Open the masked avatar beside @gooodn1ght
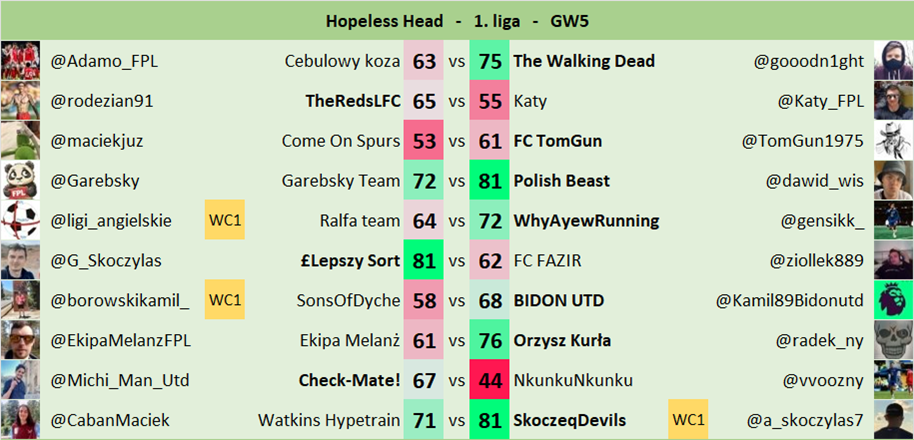Screen dimensions: 914x440 (893, 61)
